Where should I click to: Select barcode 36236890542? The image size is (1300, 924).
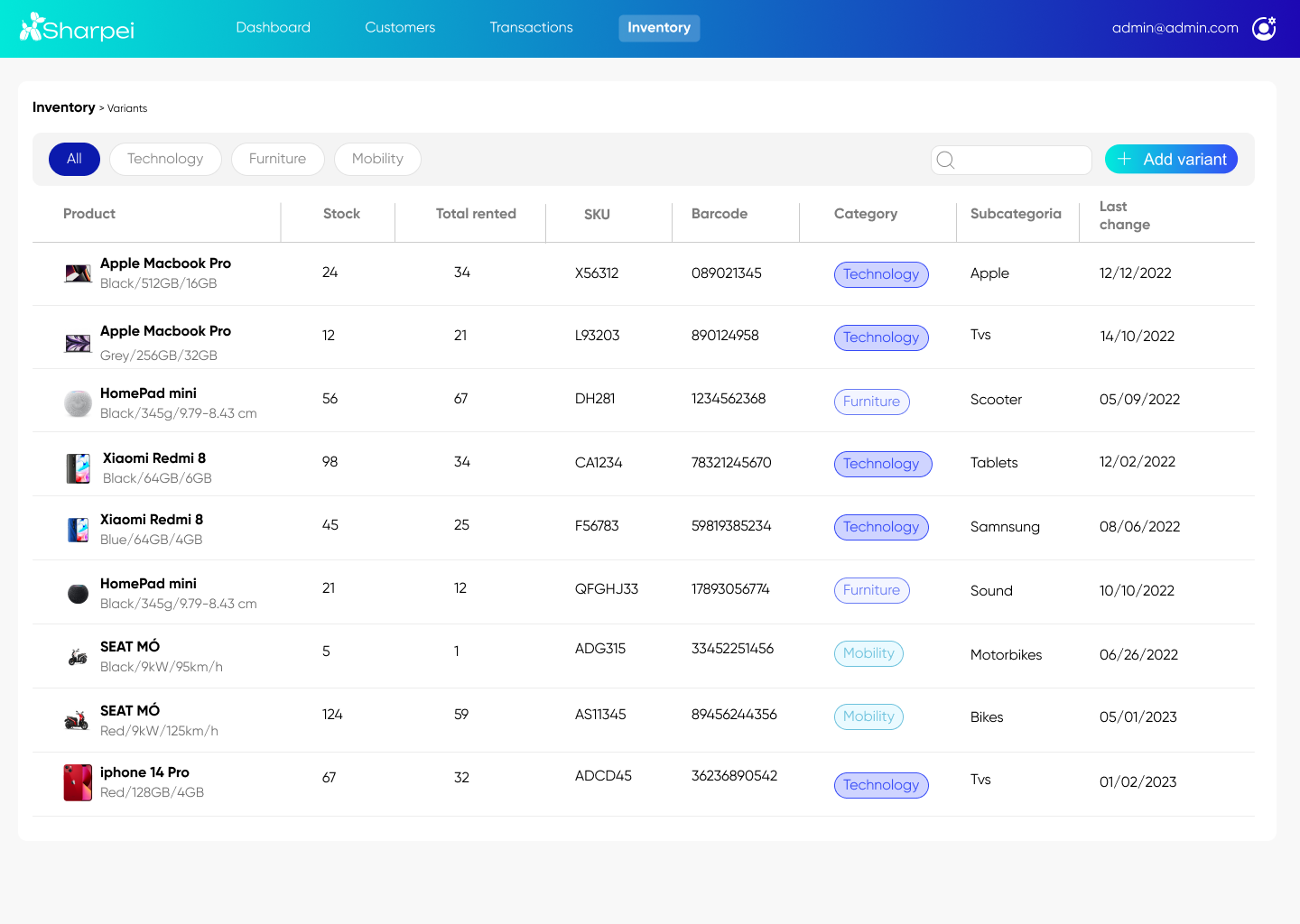[x=734, y=776]
